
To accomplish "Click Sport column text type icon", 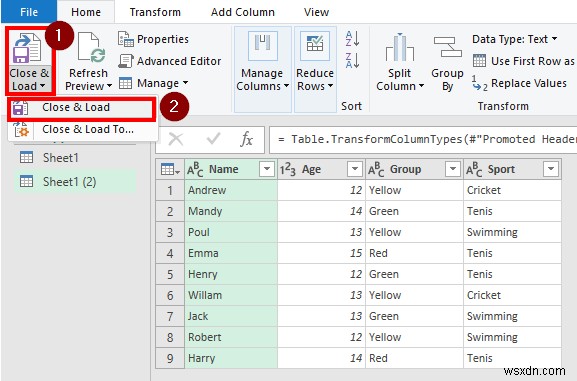I will 474,169.
